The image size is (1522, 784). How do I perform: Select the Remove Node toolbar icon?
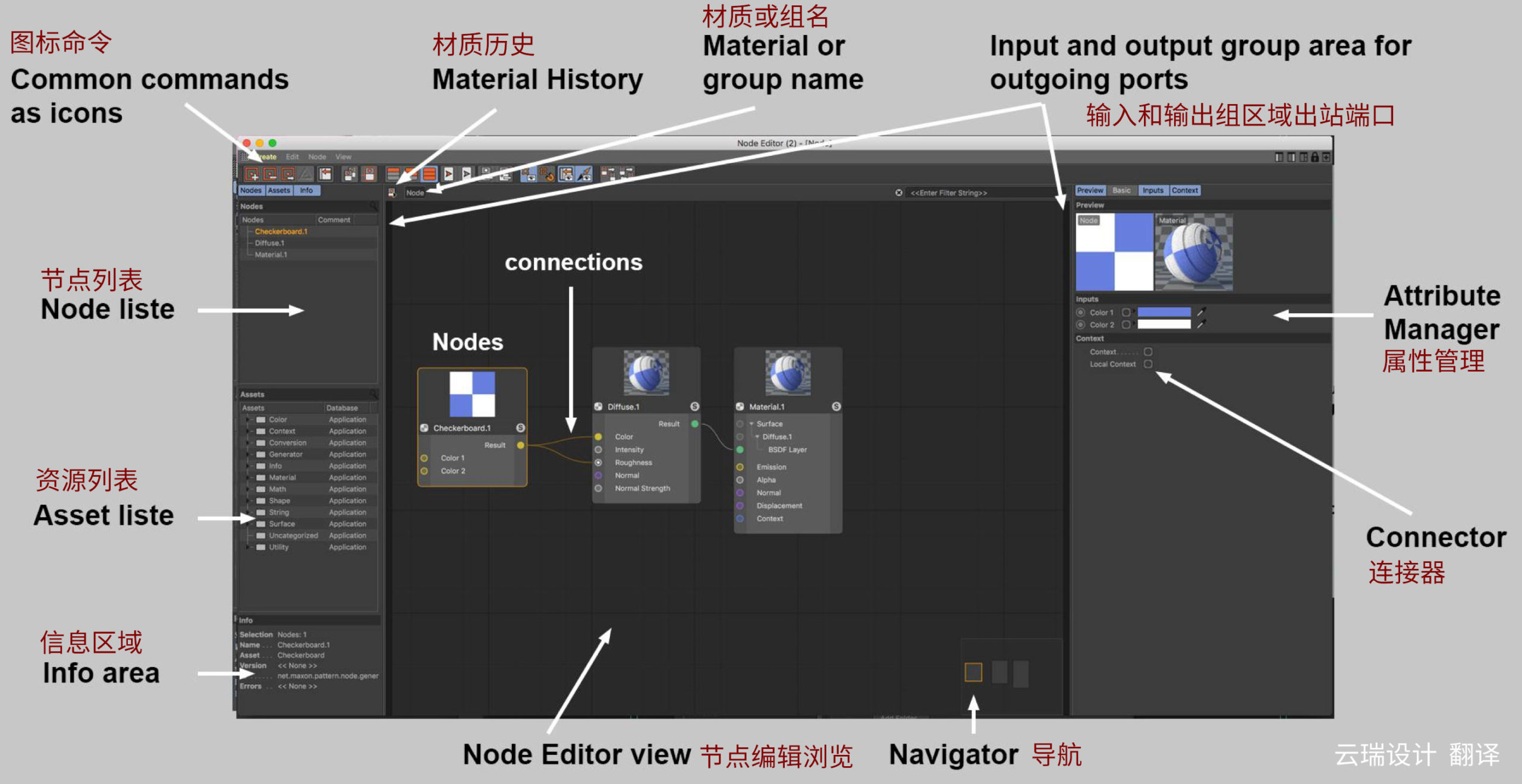click(x=269, y=174)
